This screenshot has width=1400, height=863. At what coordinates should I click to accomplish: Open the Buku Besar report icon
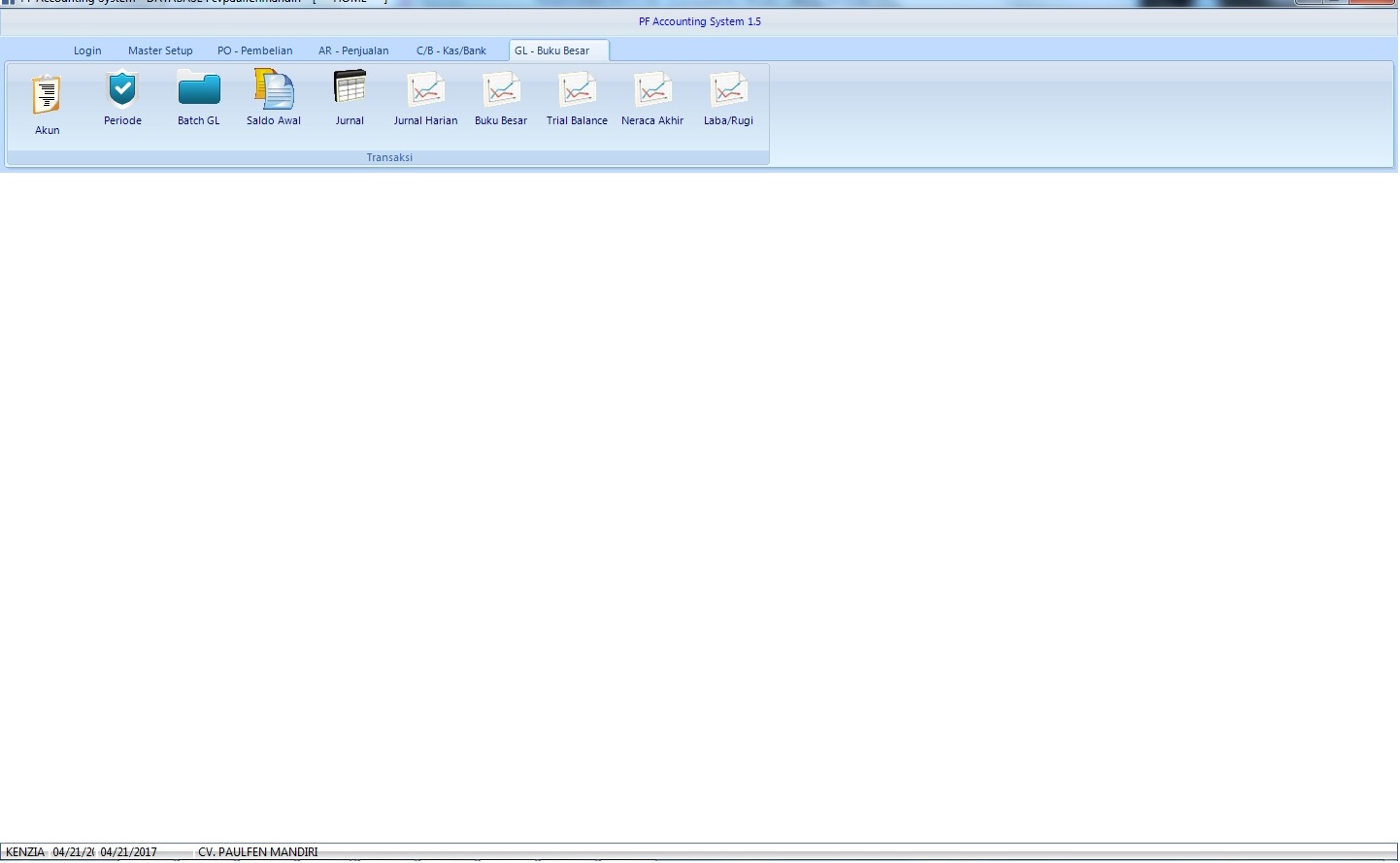501,90
